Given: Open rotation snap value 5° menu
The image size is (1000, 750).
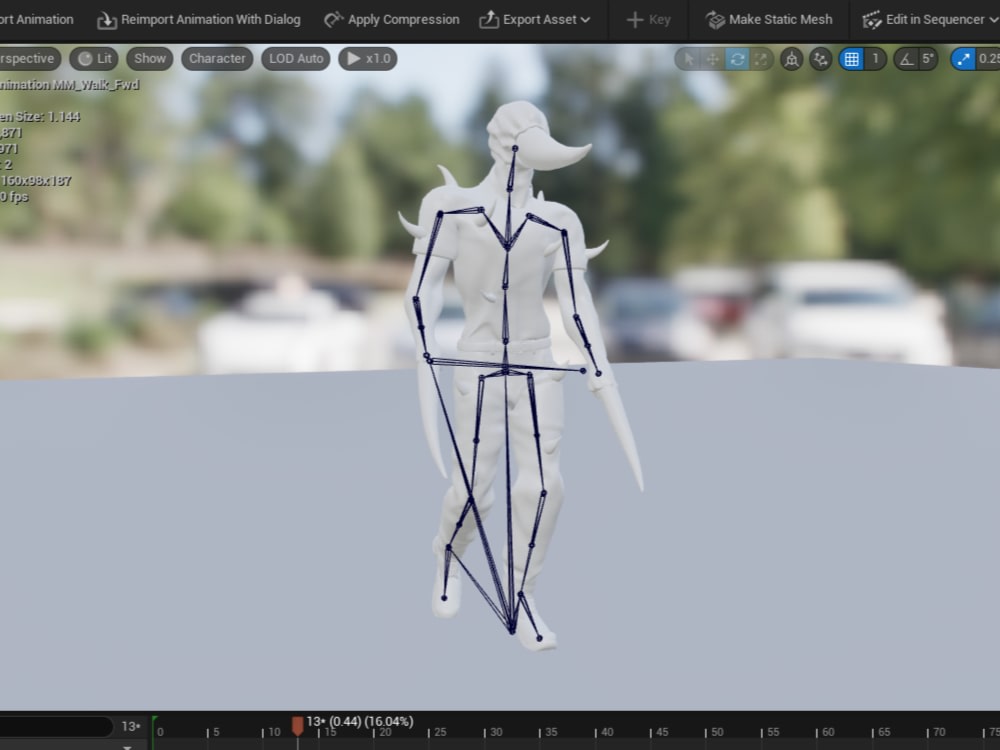Looking at the screenshot, I should click(x=929, y=59).
